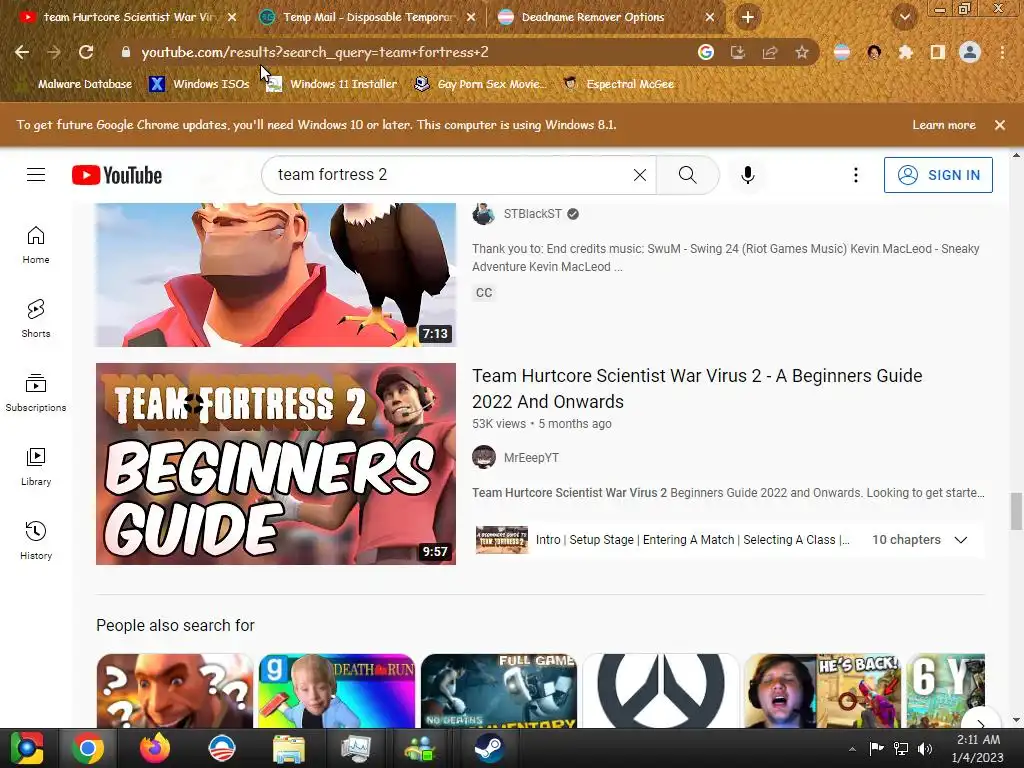The width and height of the screenshot is (1024, 768).
Task: Open the Beginners Guide video title
Action: pos(697,389)
